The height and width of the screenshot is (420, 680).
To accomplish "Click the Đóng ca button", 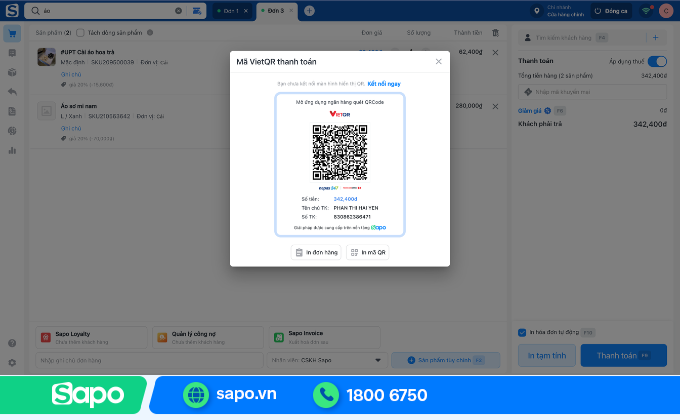I will (x=611, y=11).
